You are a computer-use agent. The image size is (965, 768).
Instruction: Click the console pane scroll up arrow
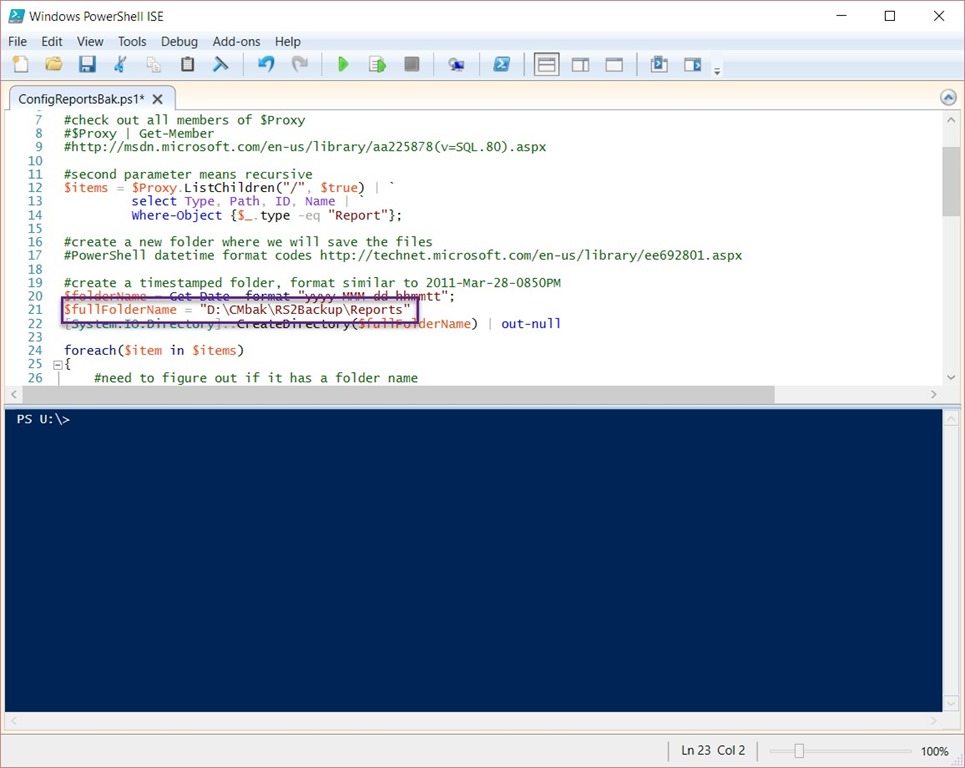[951, 419]
